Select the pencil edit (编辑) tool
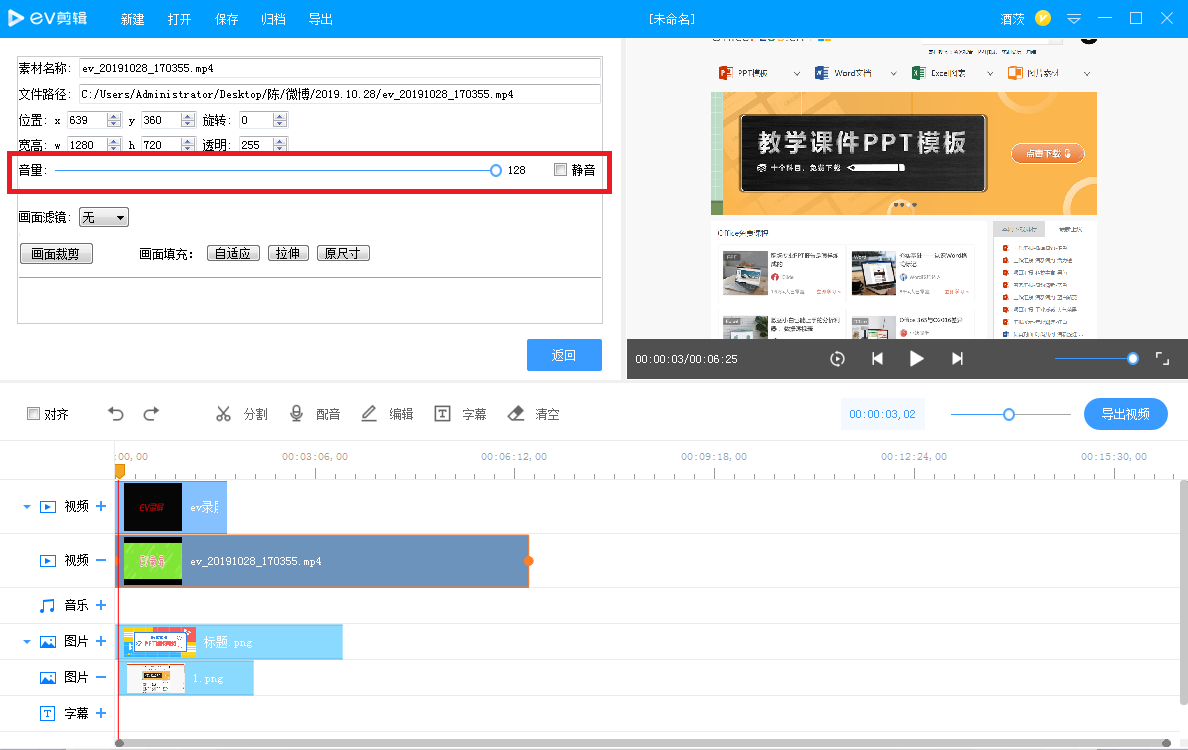 [x=369, y=414]
